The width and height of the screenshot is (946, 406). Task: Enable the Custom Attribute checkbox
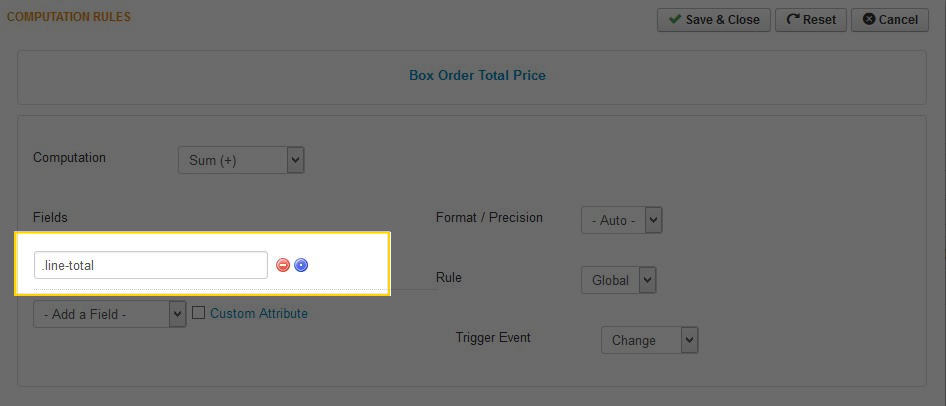pyautogui.click(x=198, y=312)
